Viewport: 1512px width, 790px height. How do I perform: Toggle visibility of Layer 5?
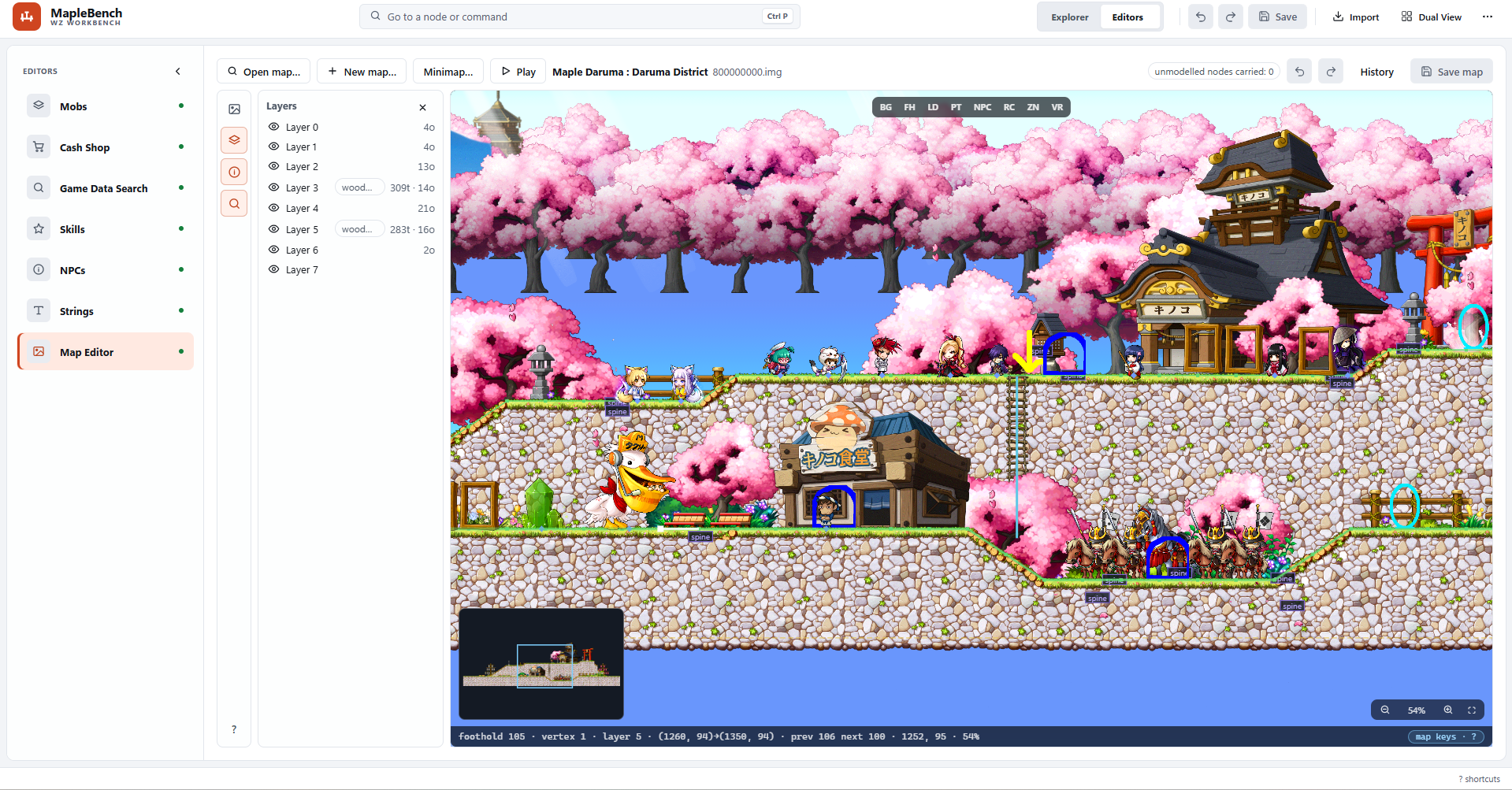[274, 229]
